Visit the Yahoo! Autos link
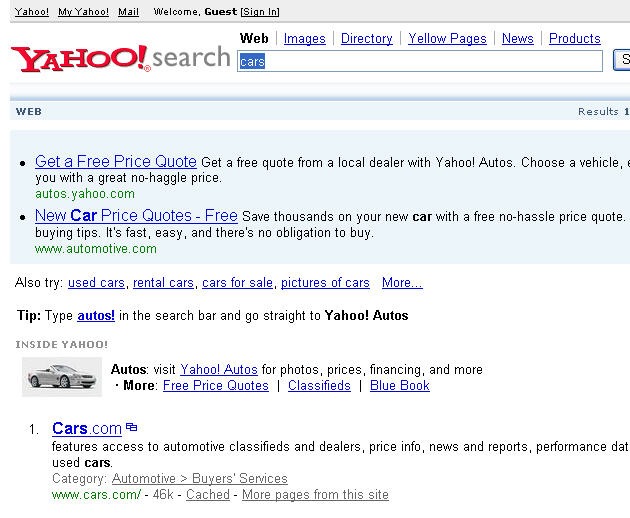The image size is (630, 518). (219, 369)
